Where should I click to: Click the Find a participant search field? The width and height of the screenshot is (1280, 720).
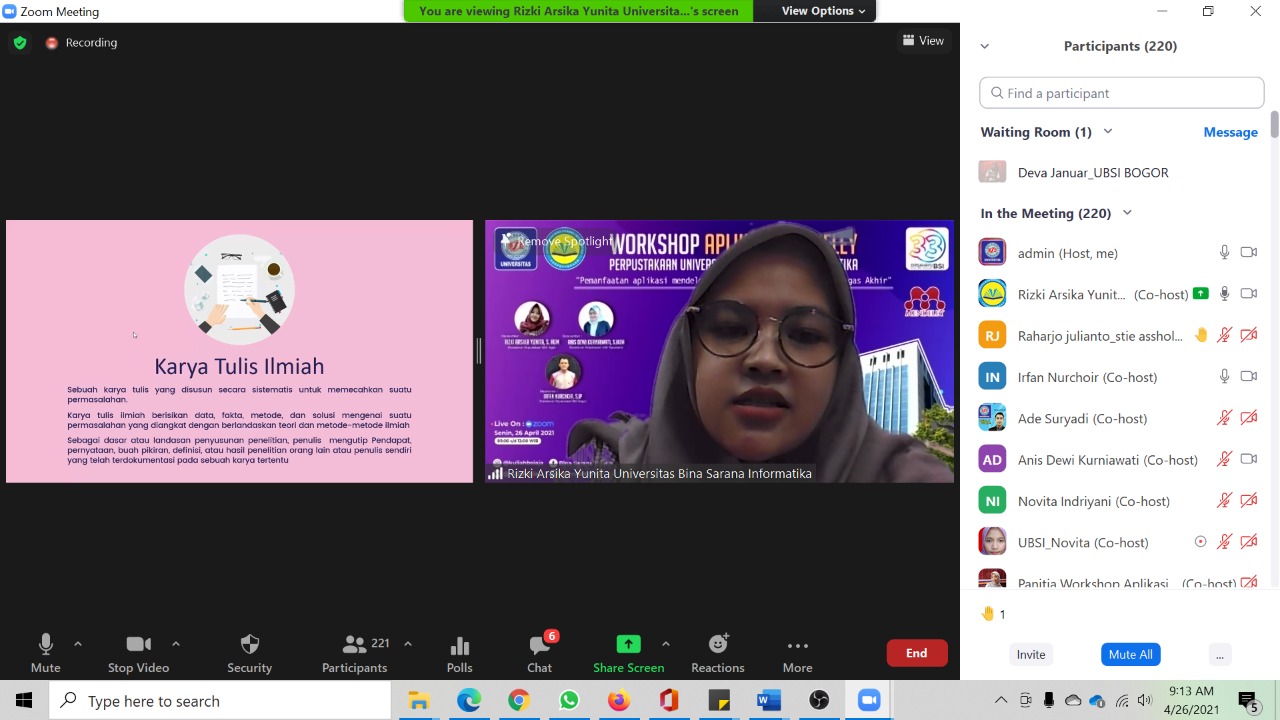(1121, 93)
